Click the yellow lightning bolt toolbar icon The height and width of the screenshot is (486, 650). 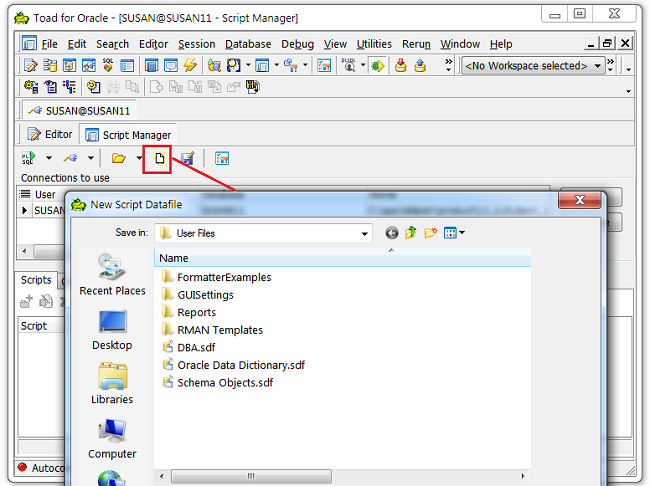190,66
